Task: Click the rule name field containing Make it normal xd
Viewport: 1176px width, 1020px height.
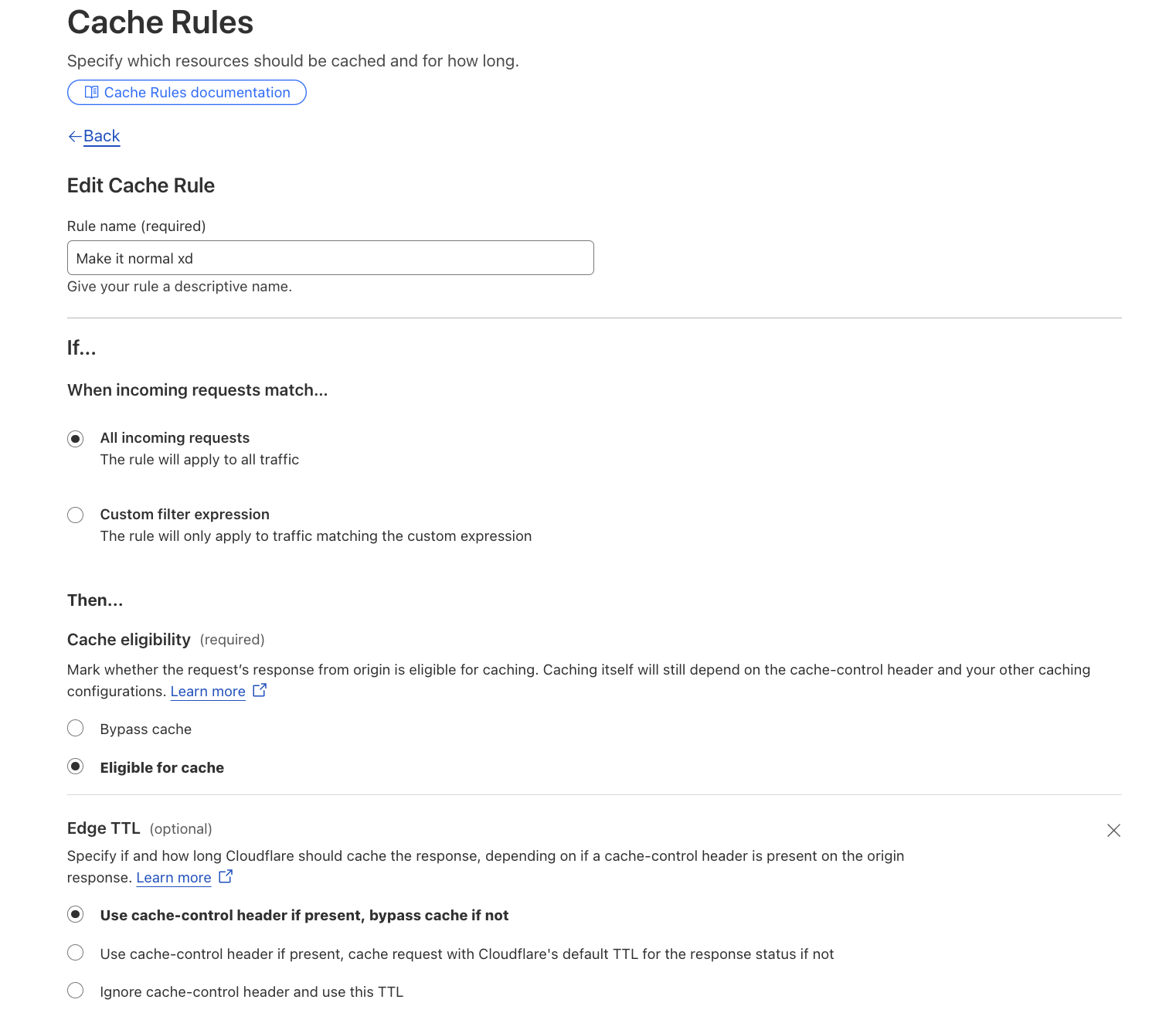Action: tap(330, 257)
